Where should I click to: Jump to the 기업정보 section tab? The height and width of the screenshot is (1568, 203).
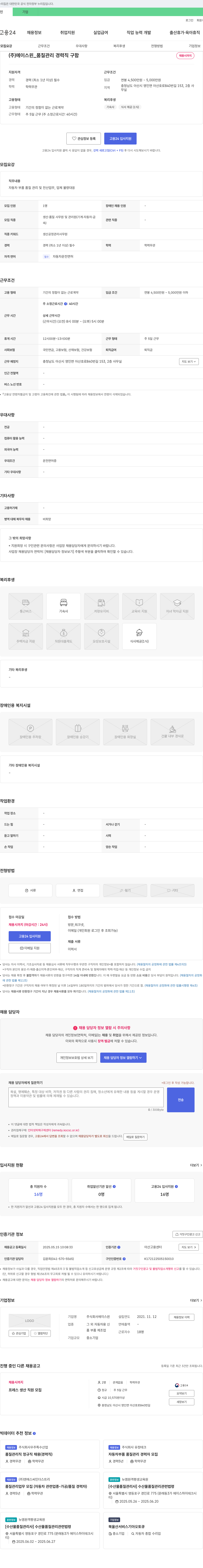[x=195, y=46]
